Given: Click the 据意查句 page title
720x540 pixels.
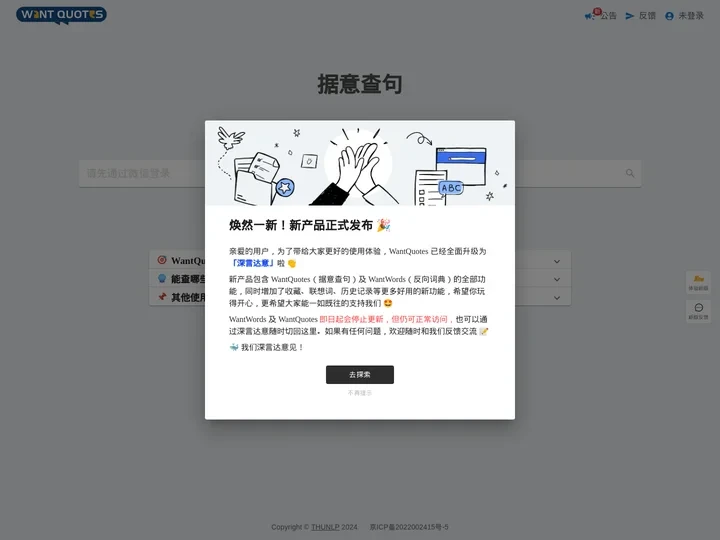Looking at the screenshot, I should [x=360, y=84].
